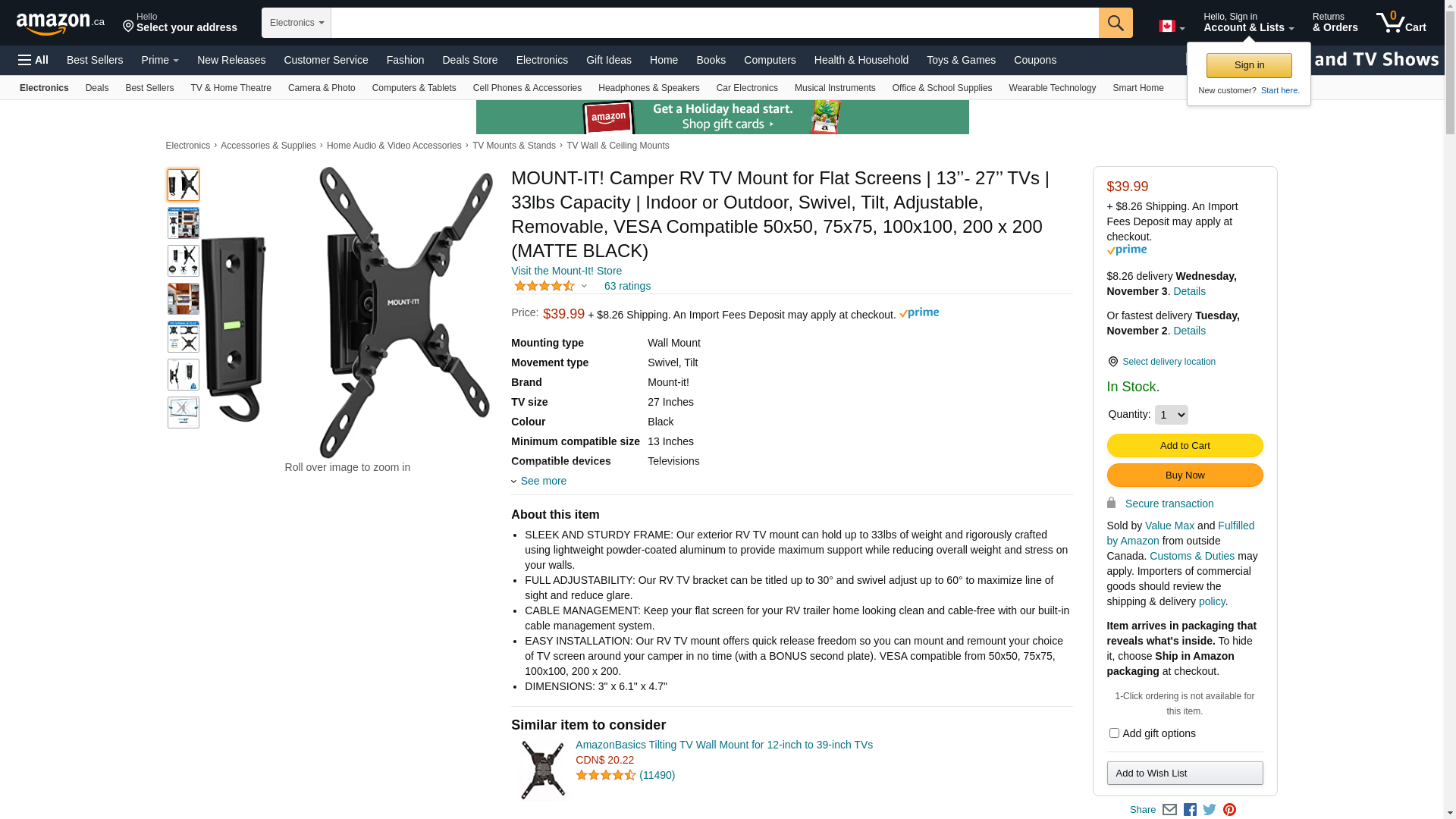Select Headphones & Speakers subcategory tab

pyautogui.click(x=649, y=88)
